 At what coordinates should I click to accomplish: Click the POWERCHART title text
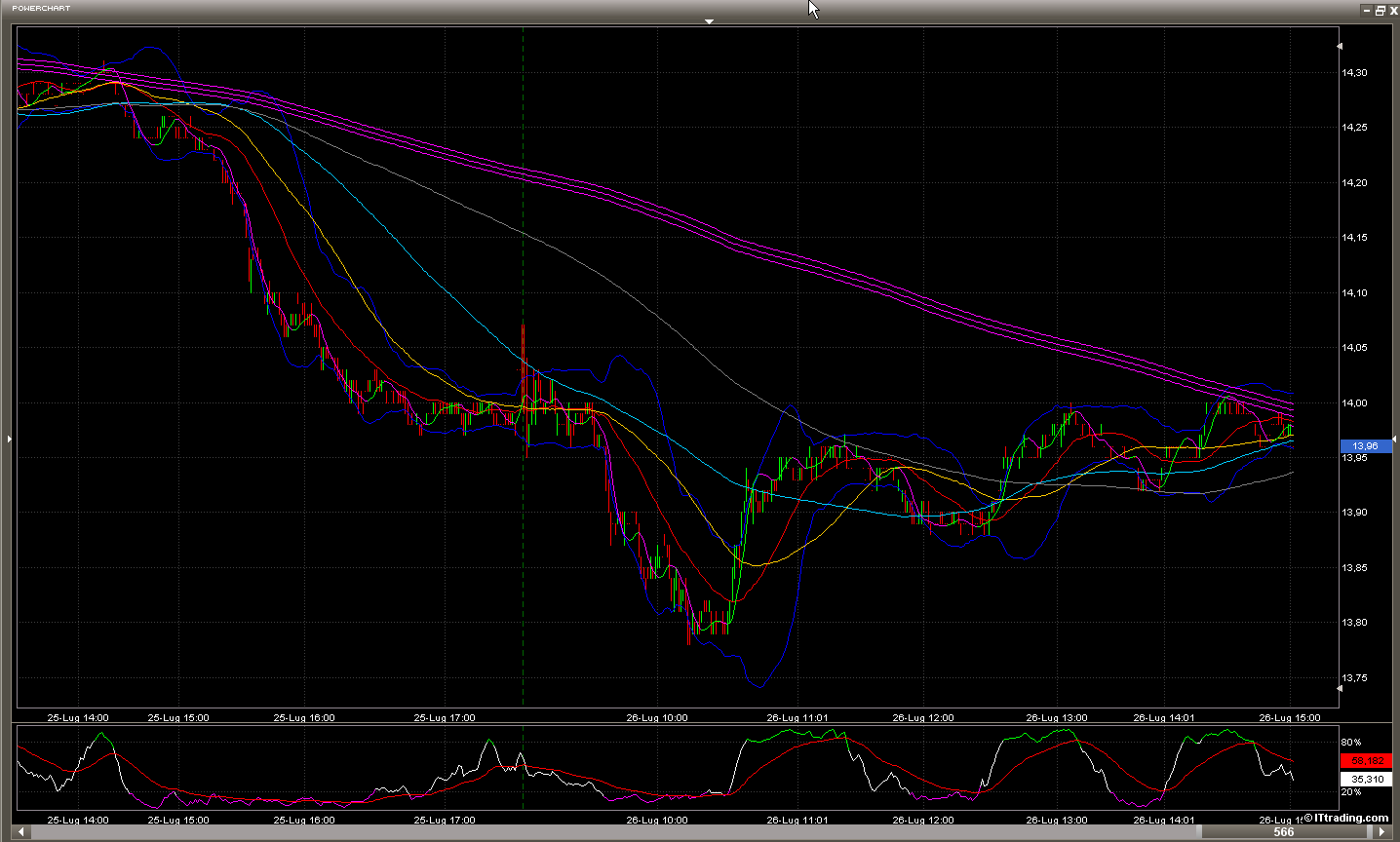tap(41, 8)
